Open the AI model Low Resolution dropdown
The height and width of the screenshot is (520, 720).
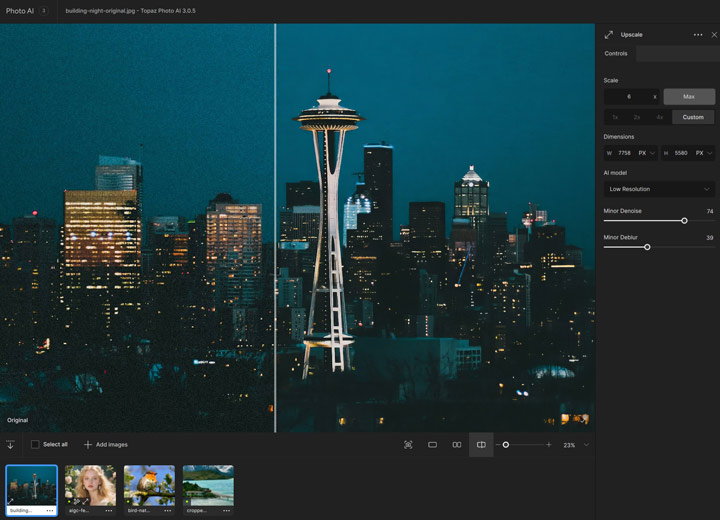(659, 189)
